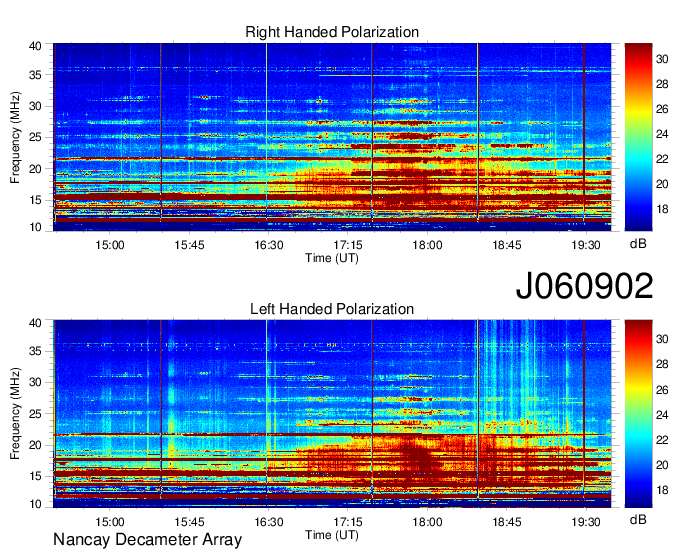Click the Left Handed Polarization dB color bar
Screen dimensions: 680x552
coord(638,414)
